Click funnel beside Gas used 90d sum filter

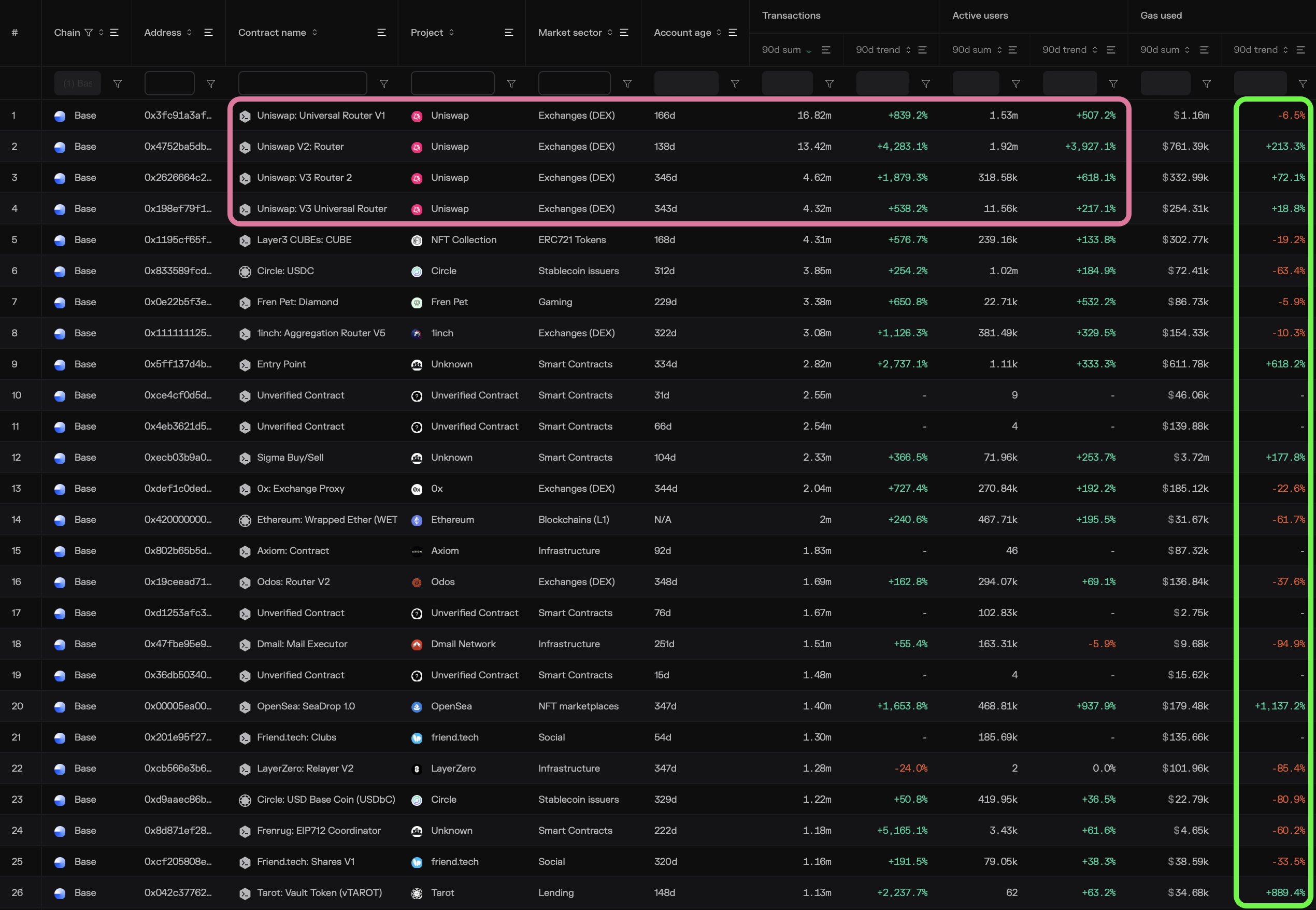(x=1207, y=84)
